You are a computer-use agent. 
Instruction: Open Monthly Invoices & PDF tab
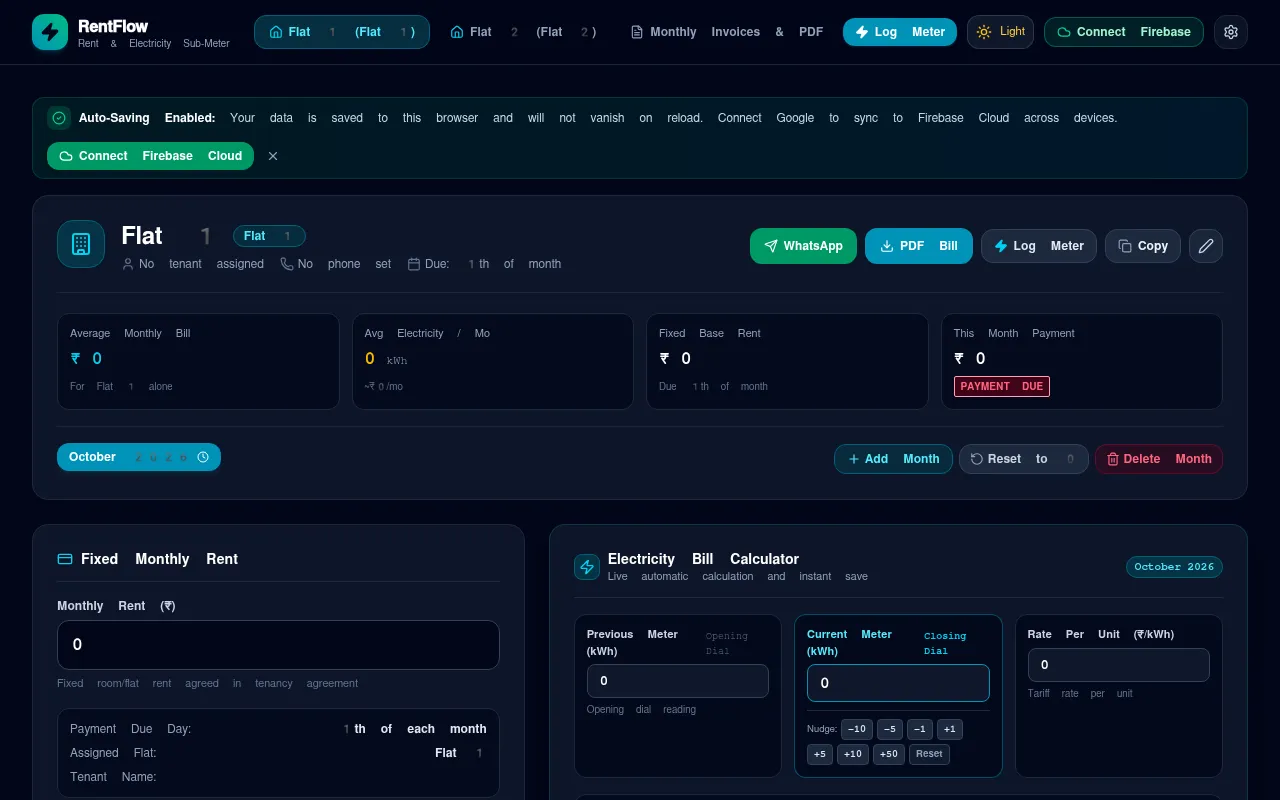[727, 32]
